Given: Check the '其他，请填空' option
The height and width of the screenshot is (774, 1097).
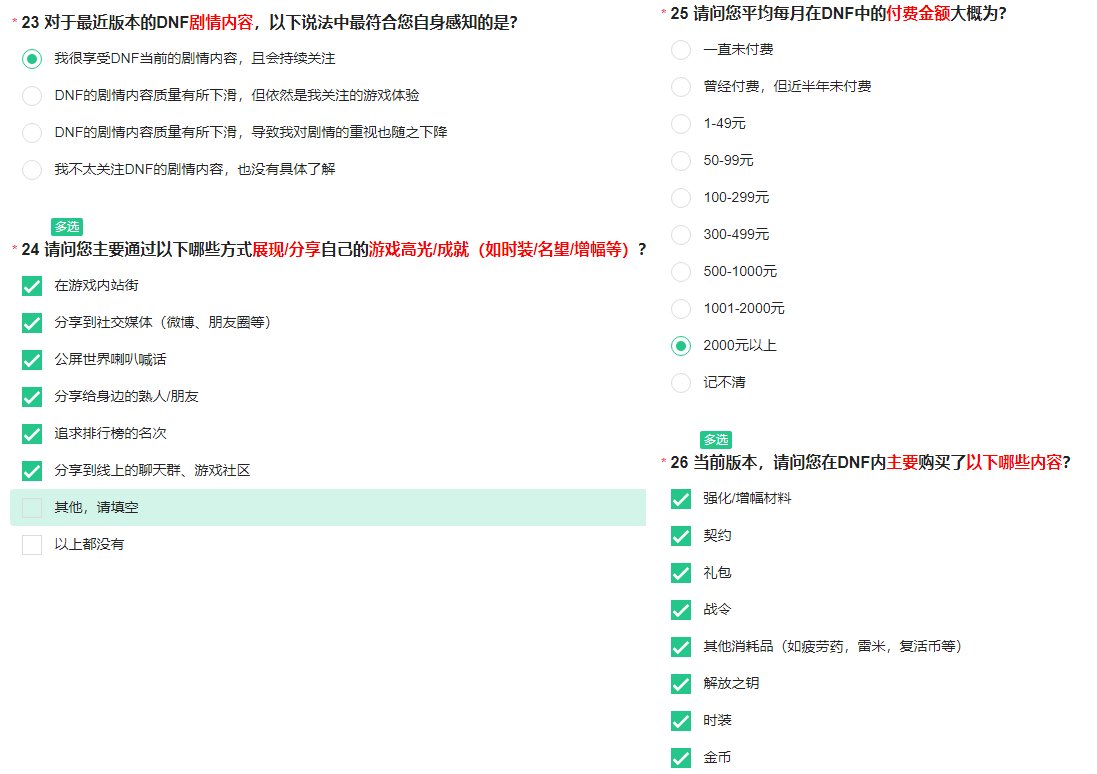Looking at the screenshot, I should (x=31, y=508).
